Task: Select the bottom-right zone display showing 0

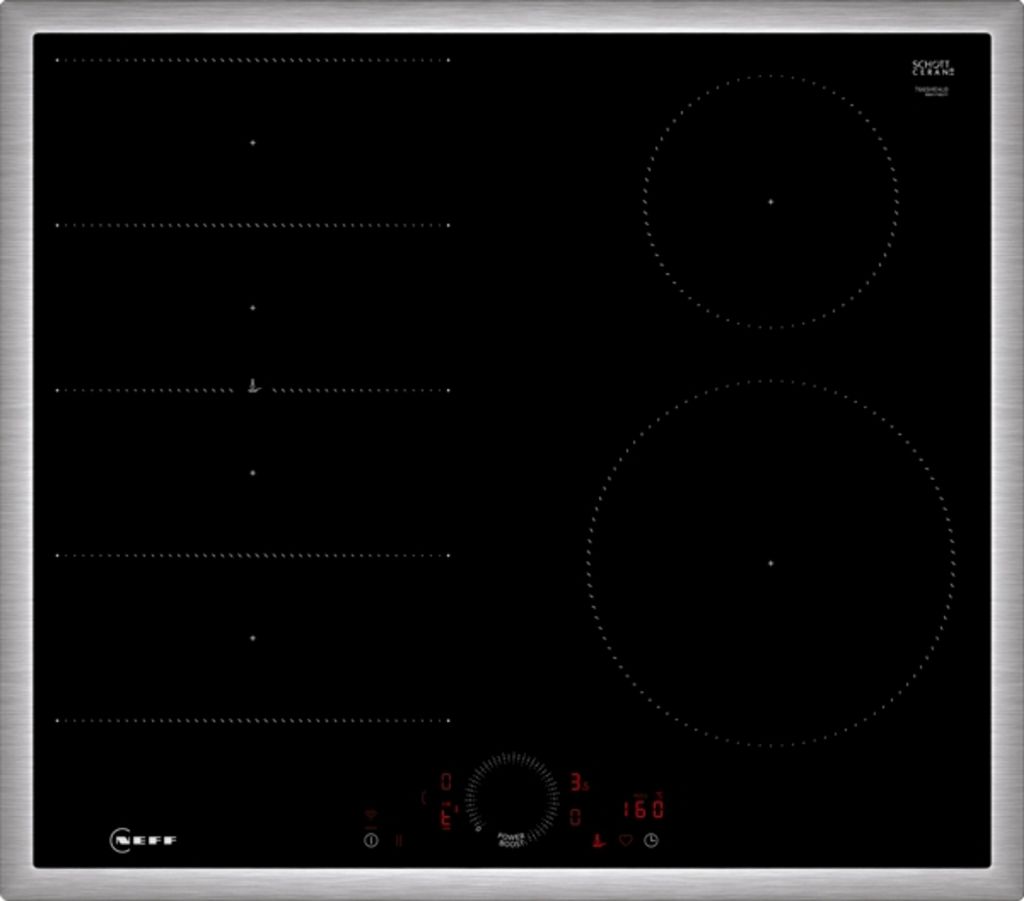Action: tap(576, 817)
